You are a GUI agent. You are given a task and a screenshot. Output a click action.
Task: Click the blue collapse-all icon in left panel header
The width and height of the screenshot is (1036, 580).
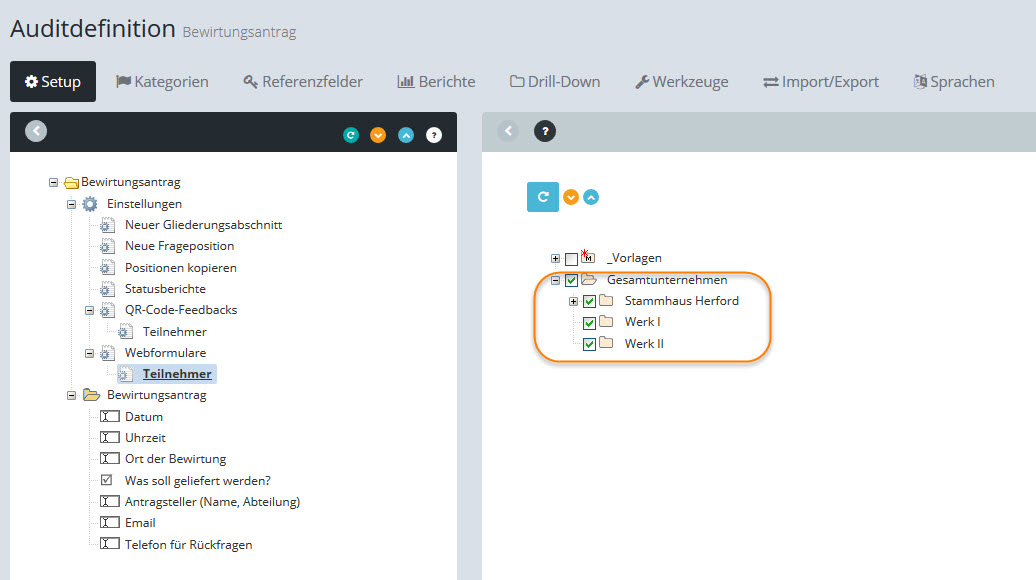[406, 135]
